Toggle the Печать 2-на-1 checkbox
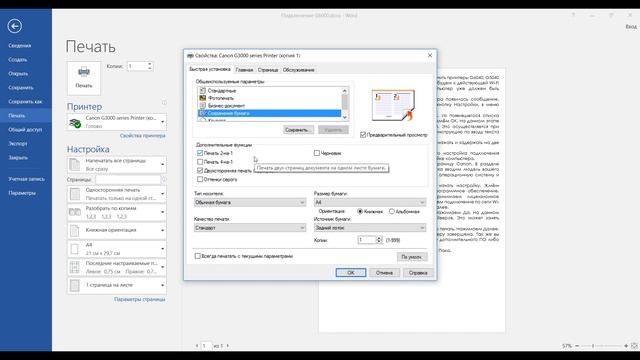640x360 pixels. 200,153
